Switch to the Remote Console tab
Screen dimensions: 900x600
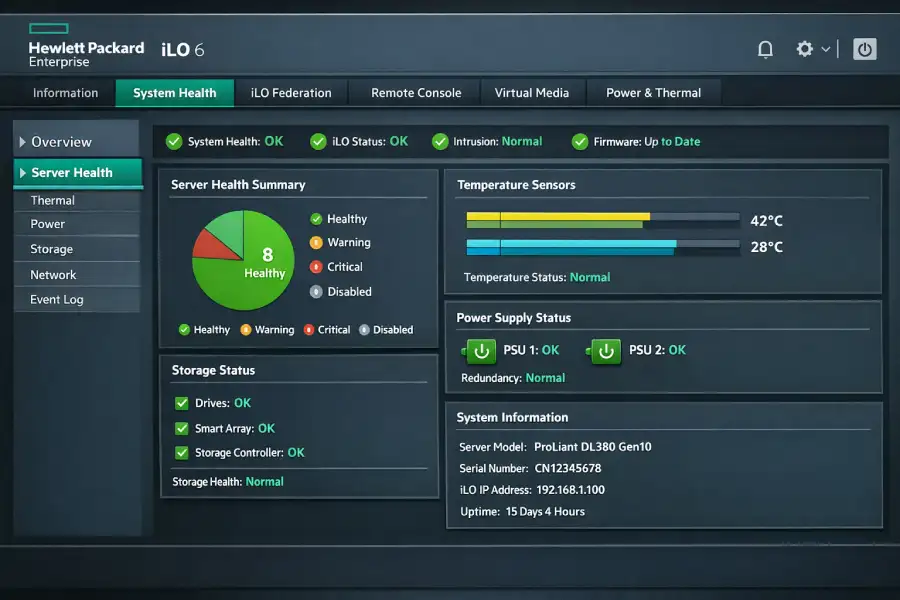[x=416, y=93]
